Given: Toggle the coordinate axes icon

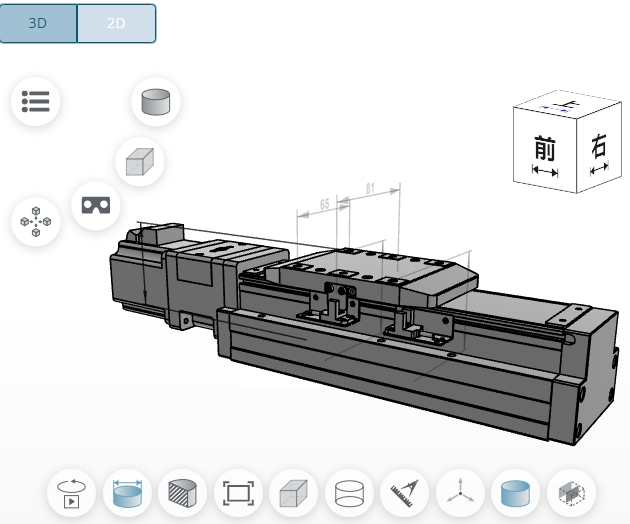Looking at the screenshot, I should tap(460, 493).
